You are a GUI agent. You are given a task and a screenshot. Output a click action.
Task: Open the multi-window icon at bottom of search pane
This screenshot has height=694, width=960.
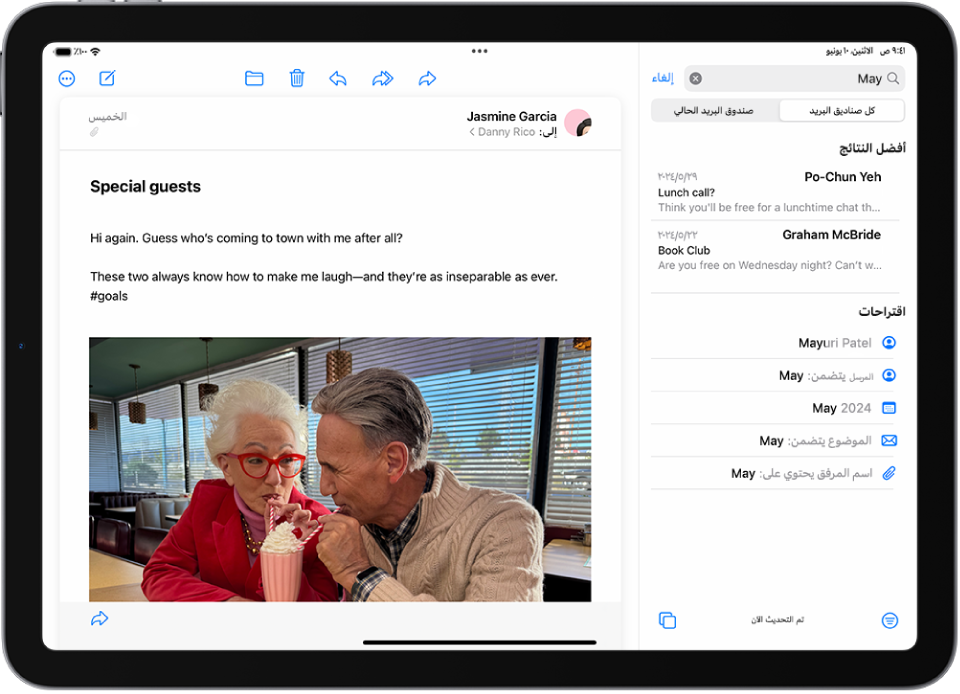tap(667, 621)
